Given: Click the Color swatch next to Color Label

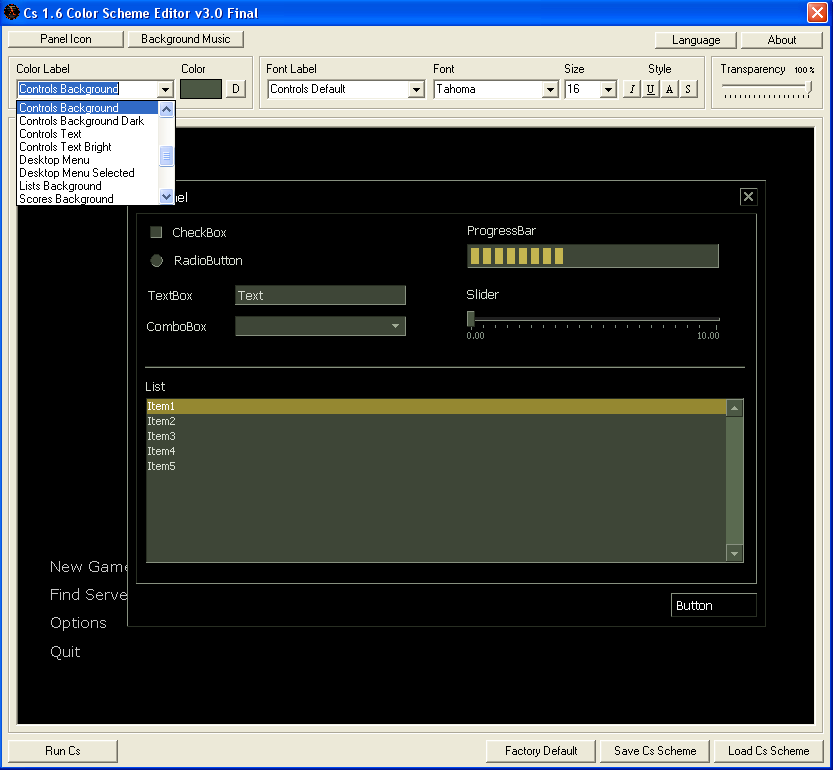Looking at the screenshot, I should tap(200, 89).
